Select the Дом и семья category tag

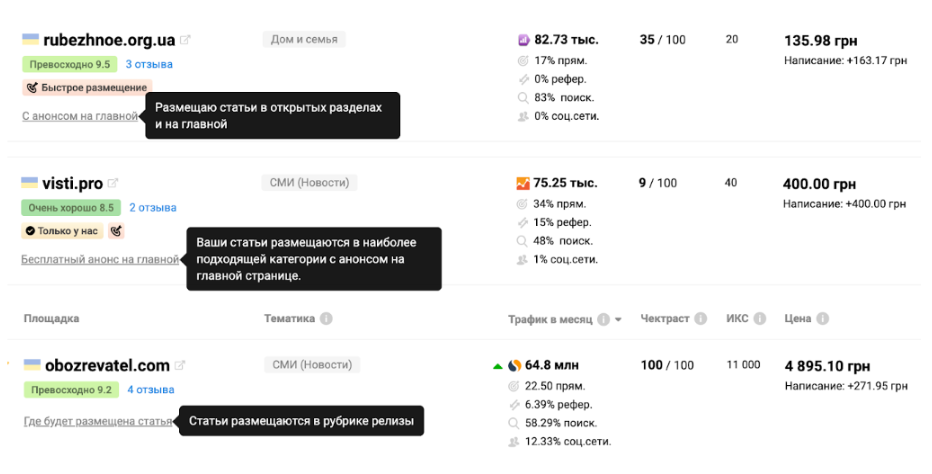click(x=304, y=40)
